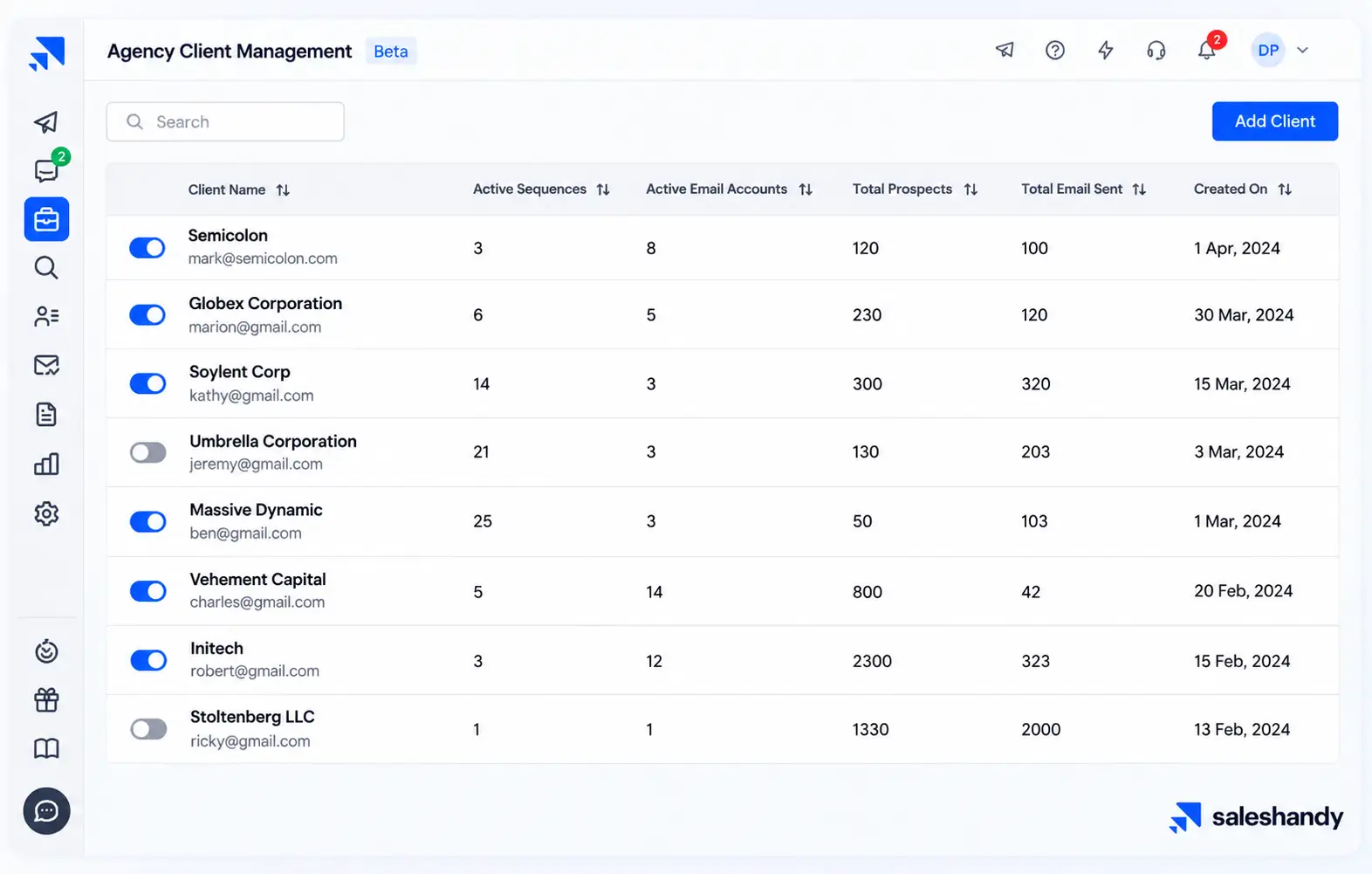Open the email accounts envelope icon
Viewport: 1372px width, 874px height.
46,365
